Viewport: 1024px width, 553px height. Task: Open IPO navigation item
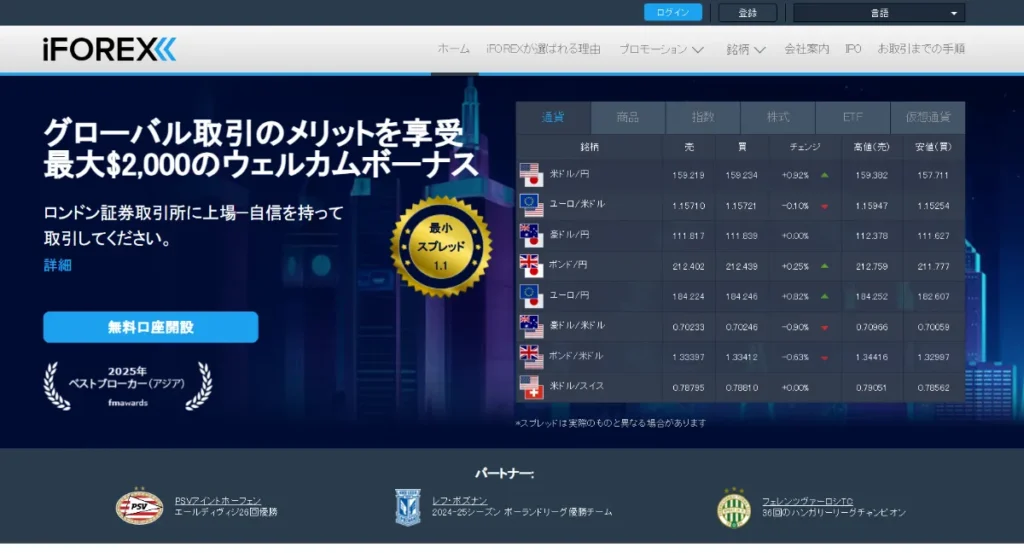(x=853, y=49)
